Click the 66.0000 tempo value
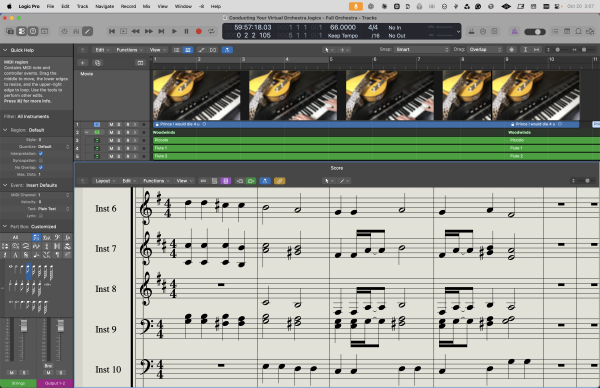Image resolution: width=600 pixels, height=388 pixels. [342, 28]
